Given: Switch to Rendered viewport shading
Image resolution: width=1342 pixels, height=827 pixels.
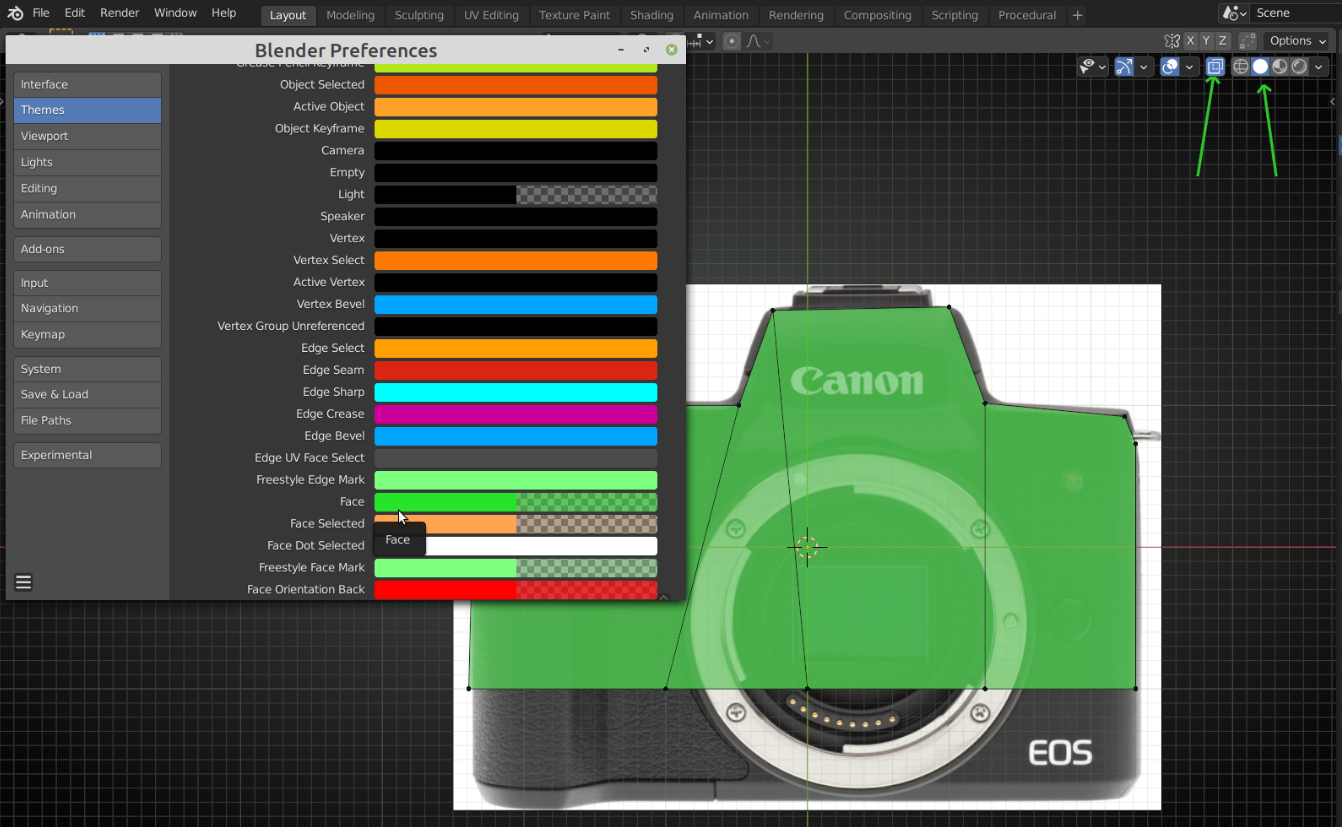Looking at the screenshot, I should [x=1299, y=67].
